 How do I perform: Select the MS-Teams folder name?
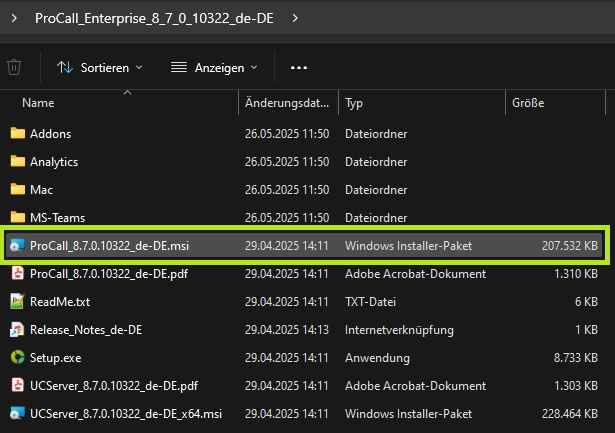(x=57, y=217)
